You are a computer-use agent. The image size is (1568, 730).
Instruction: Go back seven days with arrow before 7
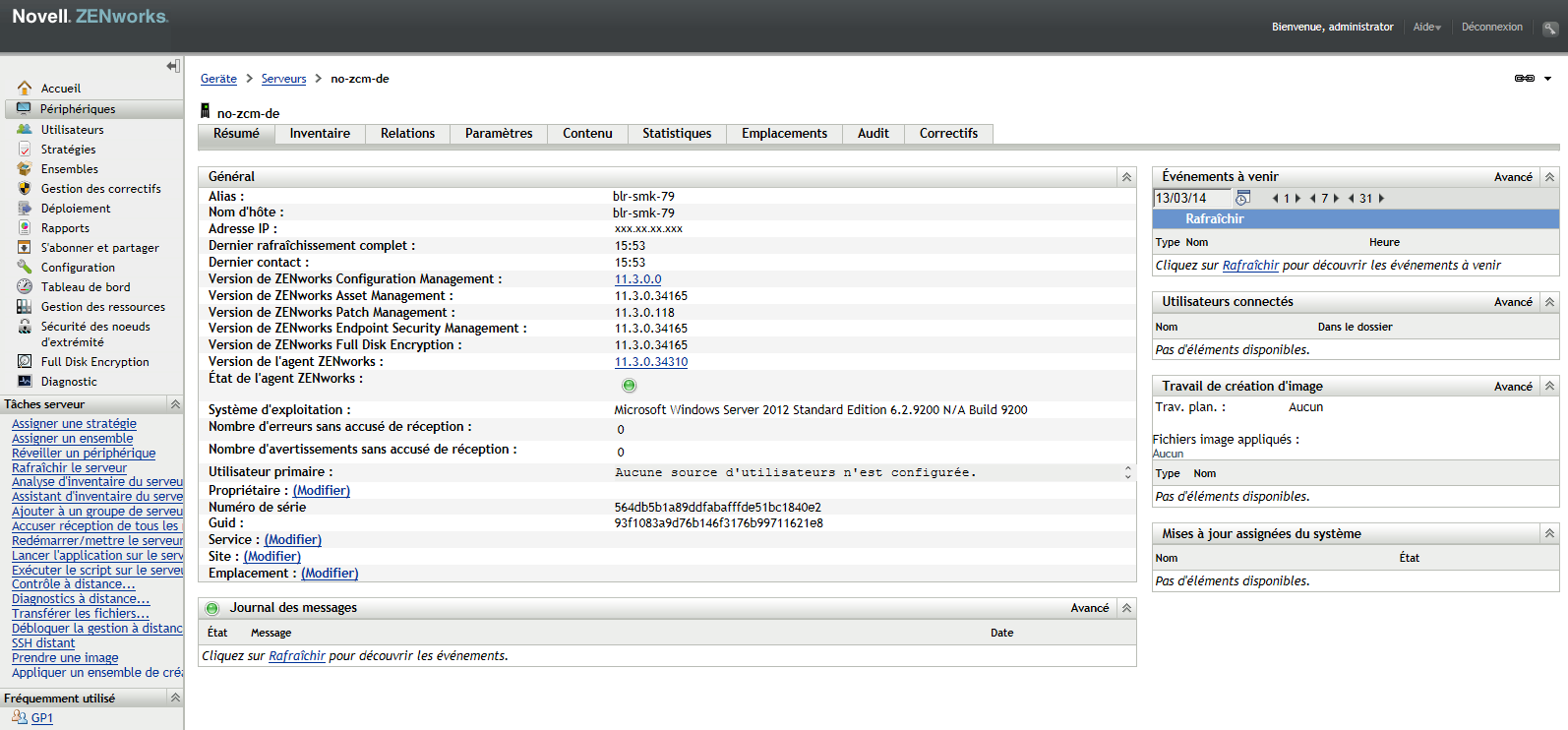(1313, 199)
